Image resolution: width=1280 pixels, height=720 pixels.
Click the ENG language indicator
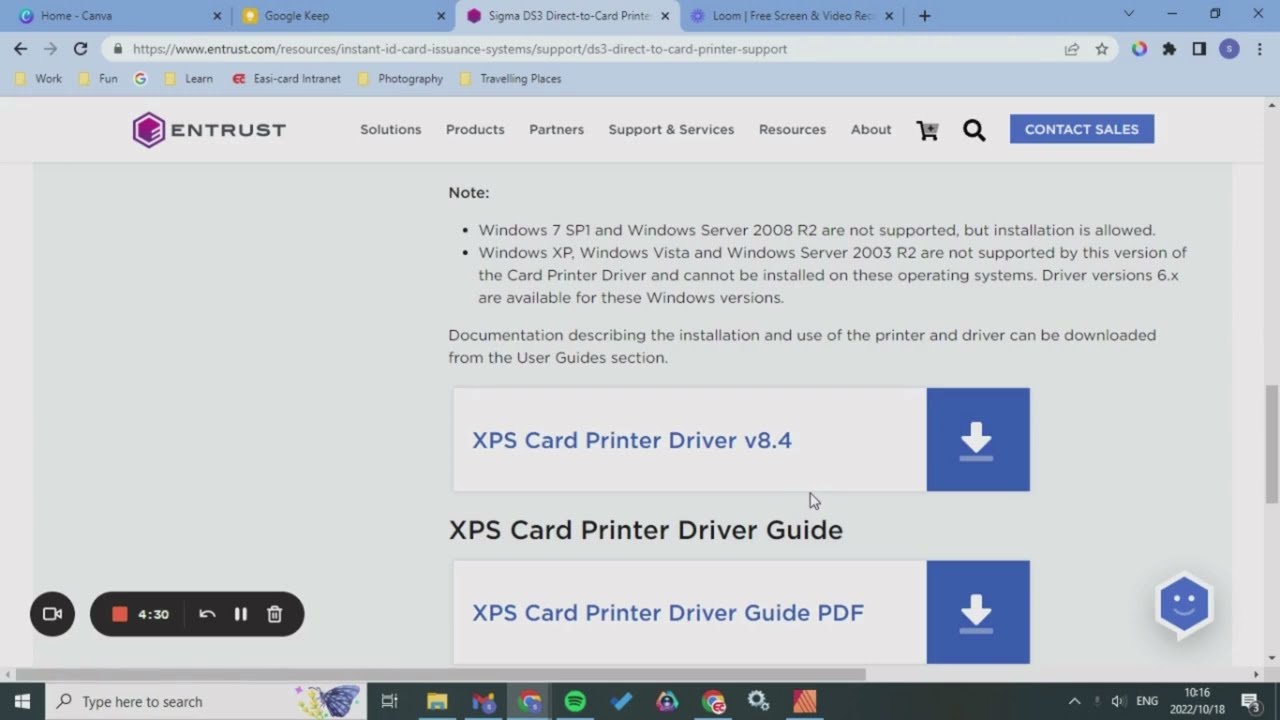[x=1147, y=701]
